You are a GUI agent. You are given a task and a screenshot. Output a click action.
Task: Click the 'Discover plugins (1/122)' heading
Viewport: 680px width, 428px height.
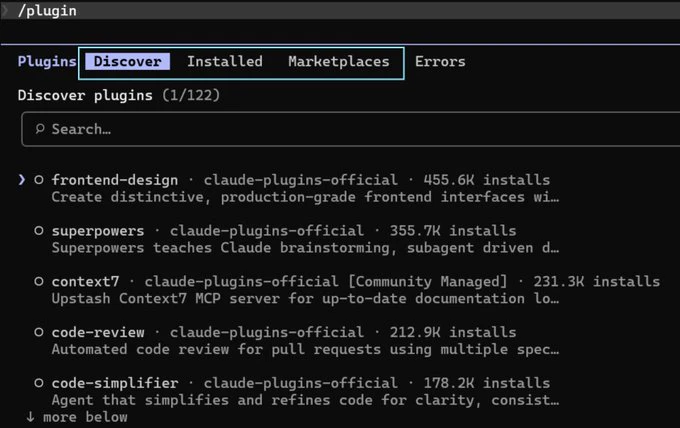click(119, 95)
